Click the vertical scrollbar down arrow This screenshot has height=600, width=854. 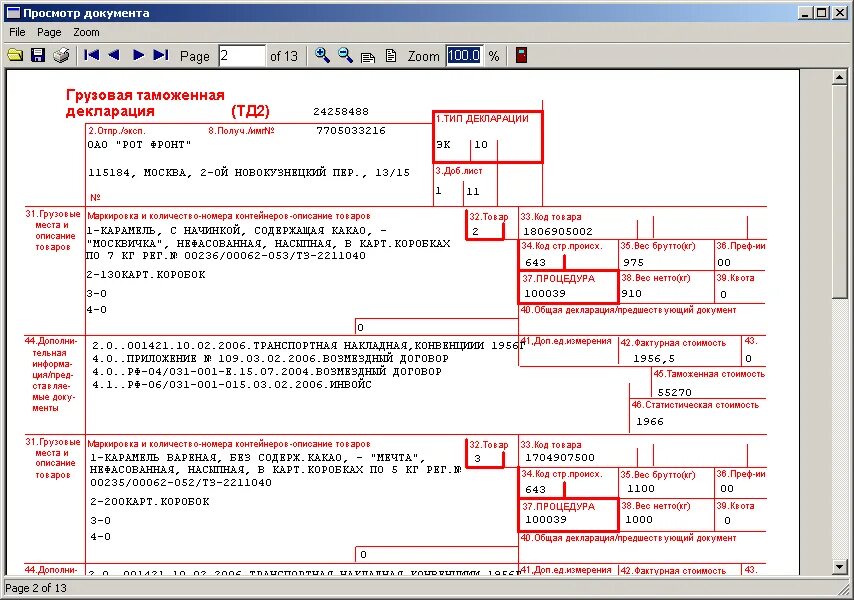pyautogui.click(x=839, y=567)
